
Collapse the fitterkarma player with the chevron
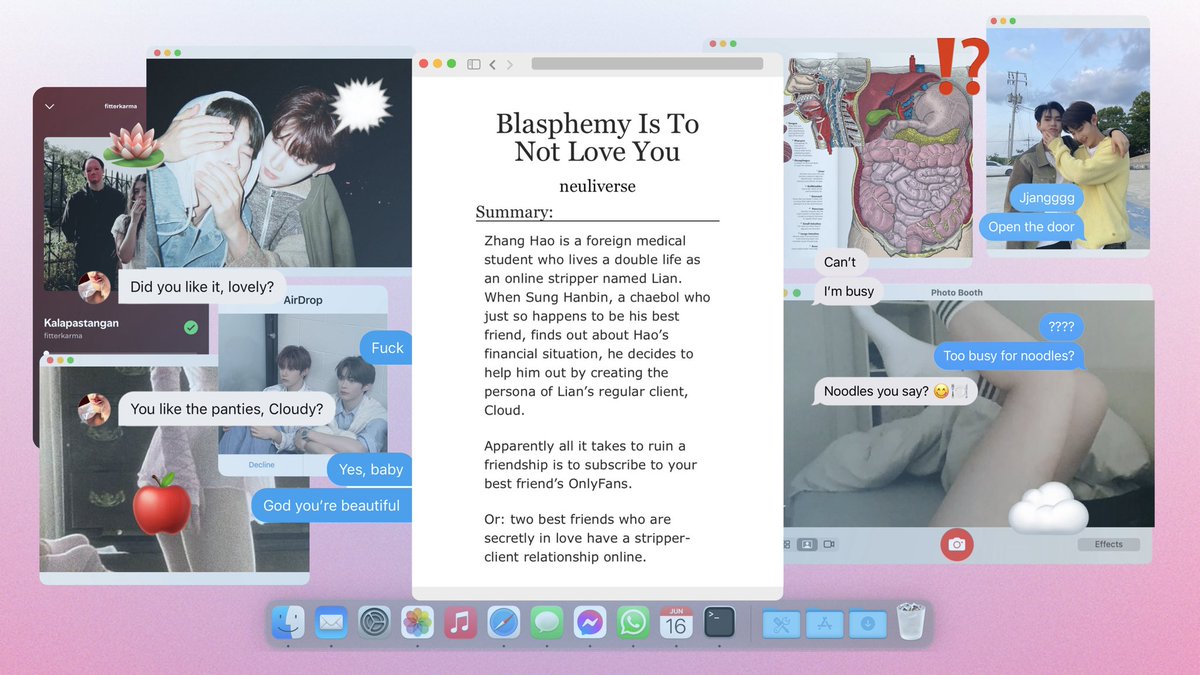49,105
